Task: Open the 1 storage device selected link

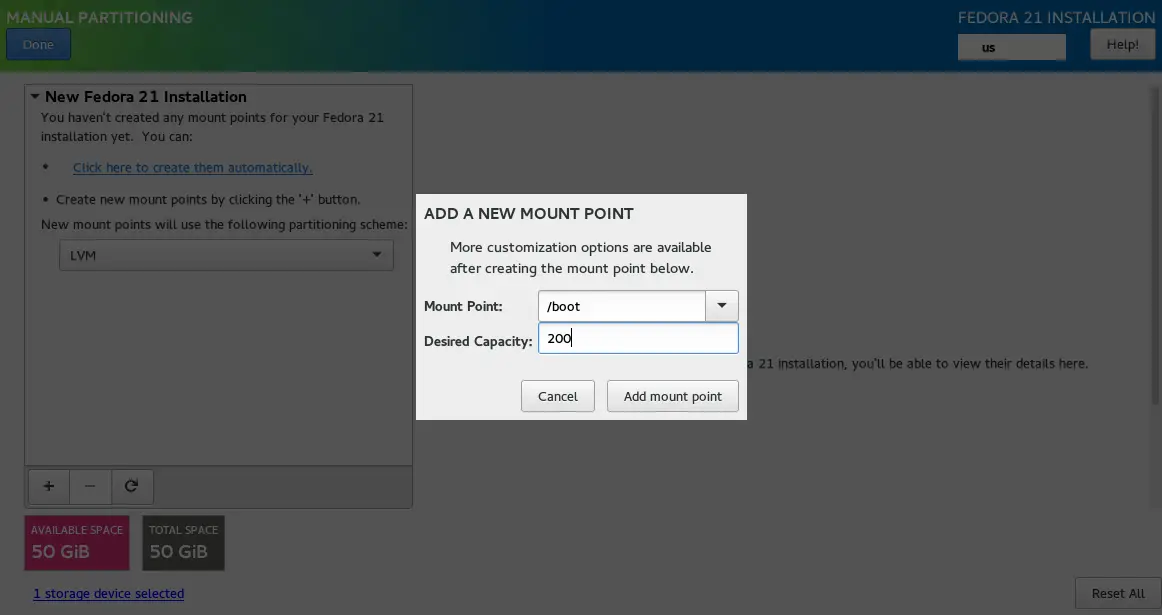Action: [x=108, y=594]
